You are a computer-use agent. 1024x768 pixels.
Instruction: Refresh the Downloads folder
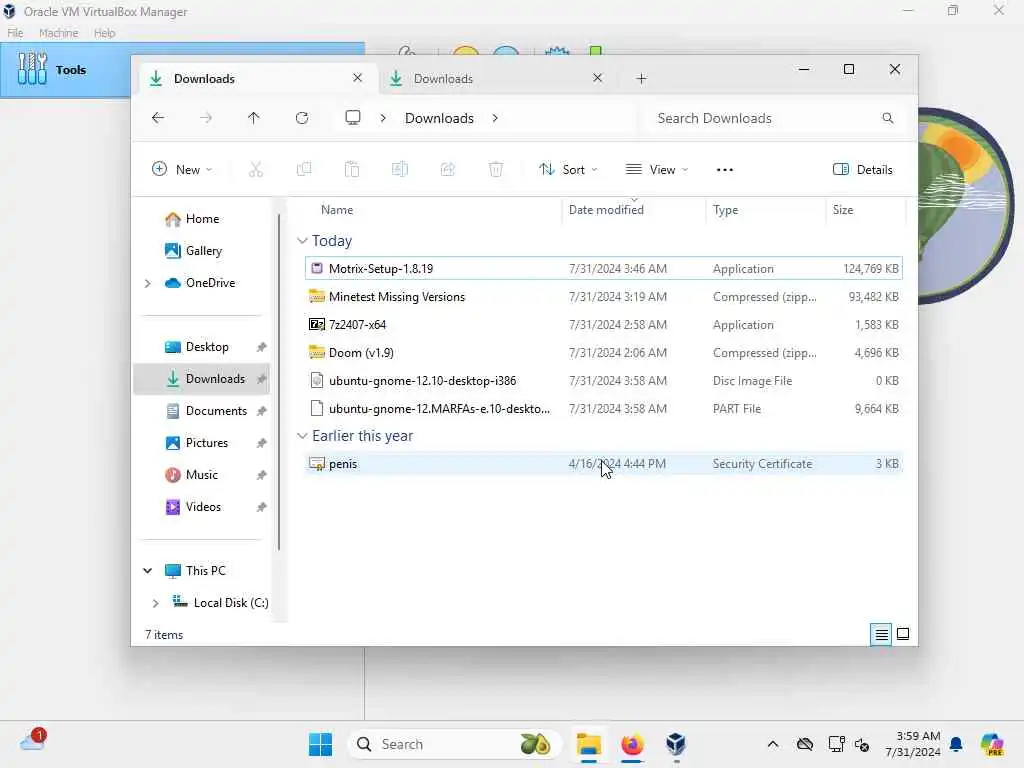pyautogui.click(x=302, y=118)
